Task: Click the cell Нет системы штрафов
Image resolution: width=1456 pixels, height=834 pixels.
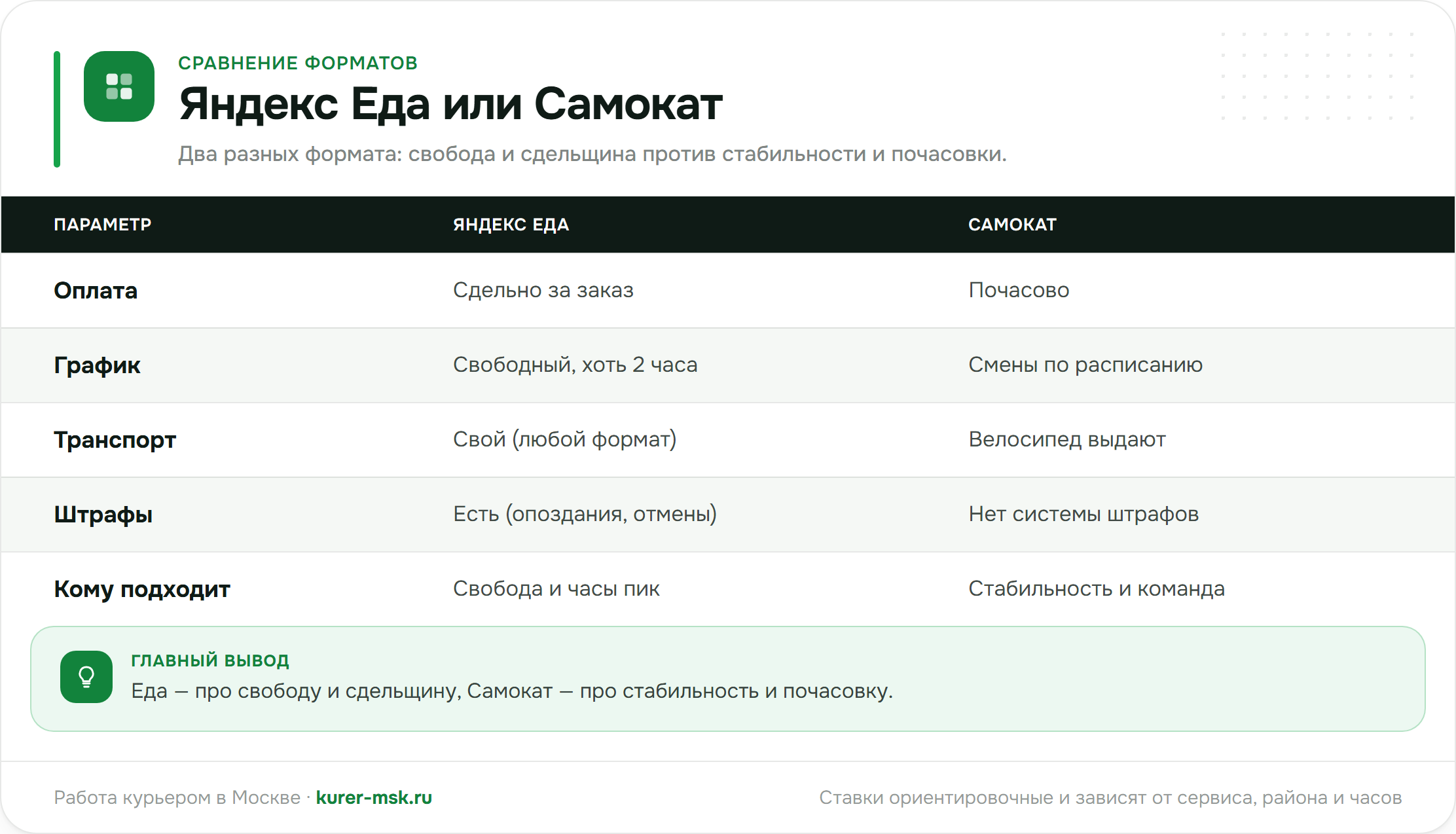Action: point(1083,514)
